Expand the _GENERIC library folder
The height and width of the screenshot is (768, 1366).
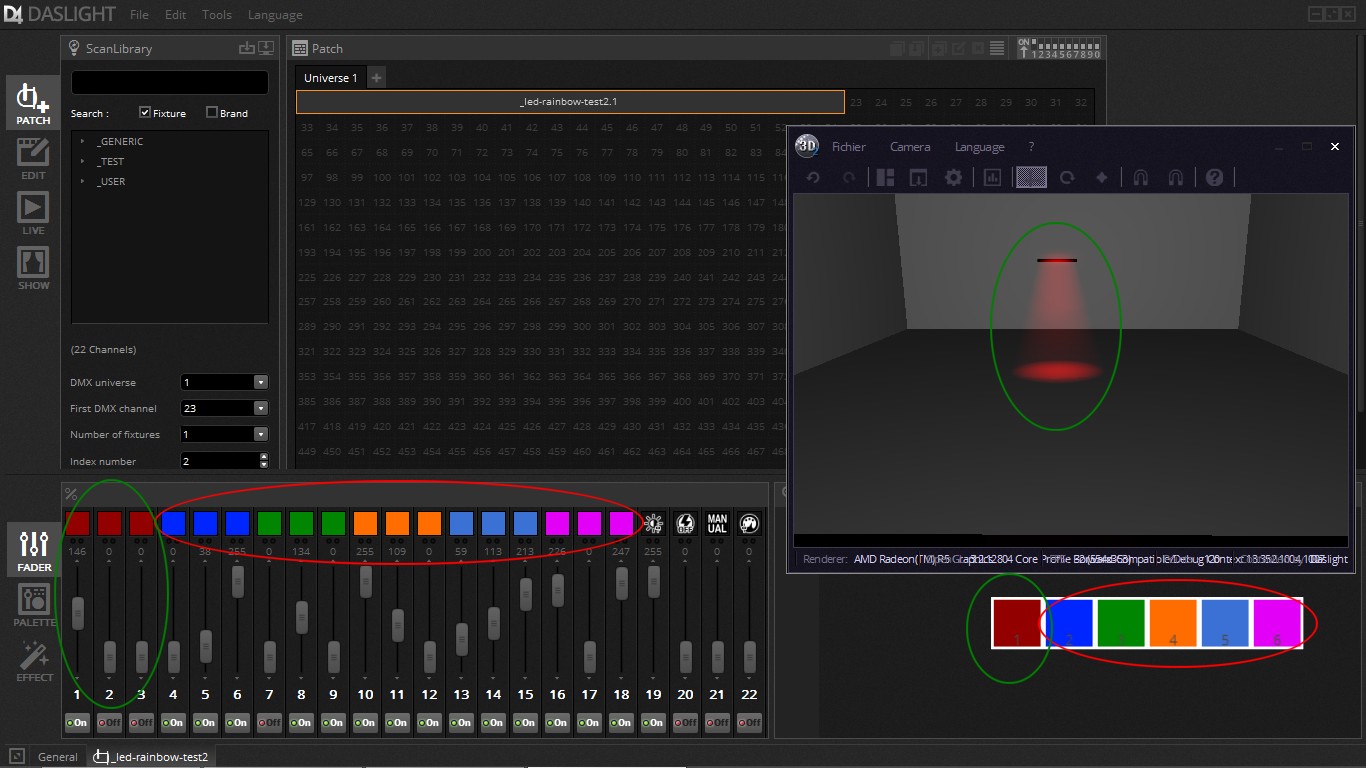click(83, 142)
